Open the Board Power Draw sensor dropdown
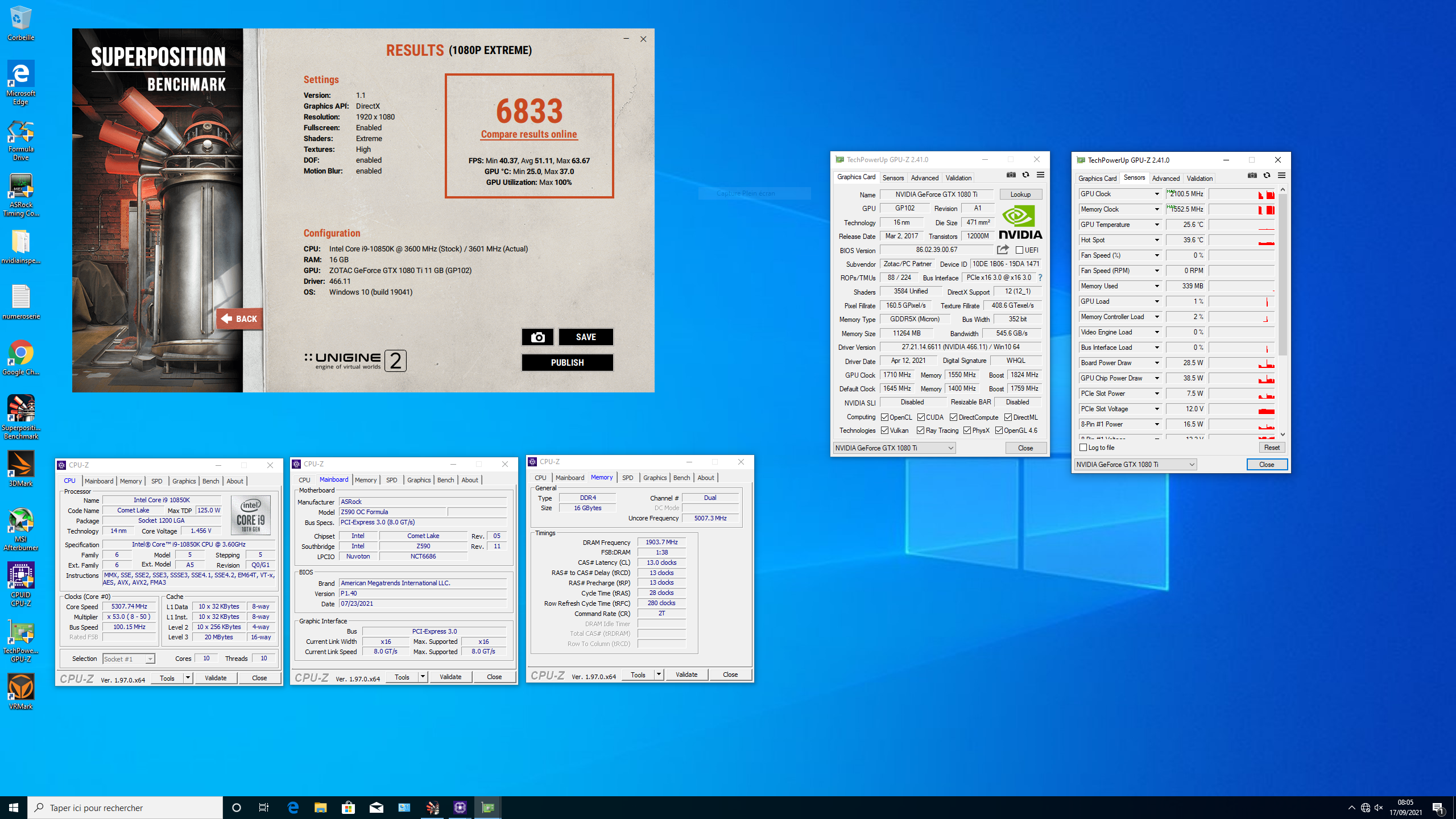 click(x=1156, y=363)
